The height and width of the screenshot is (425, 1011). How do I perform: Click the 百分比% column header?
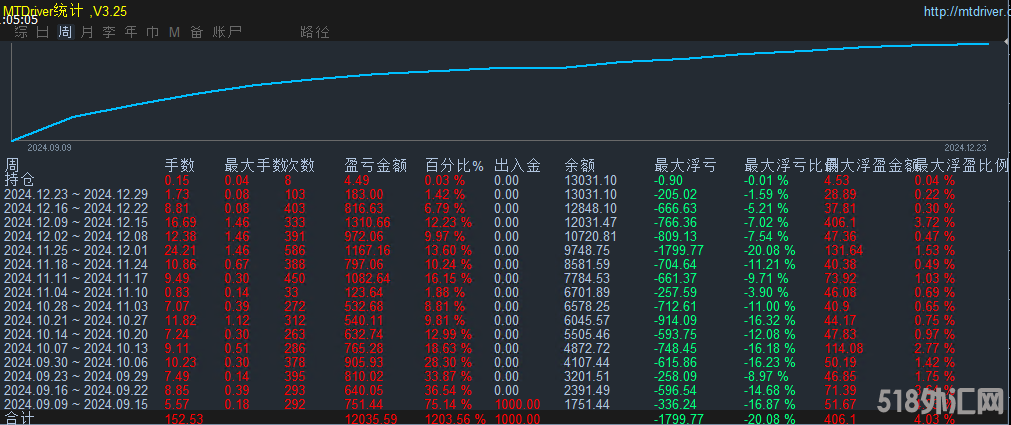pyautogui.click(x=454, y=166)
